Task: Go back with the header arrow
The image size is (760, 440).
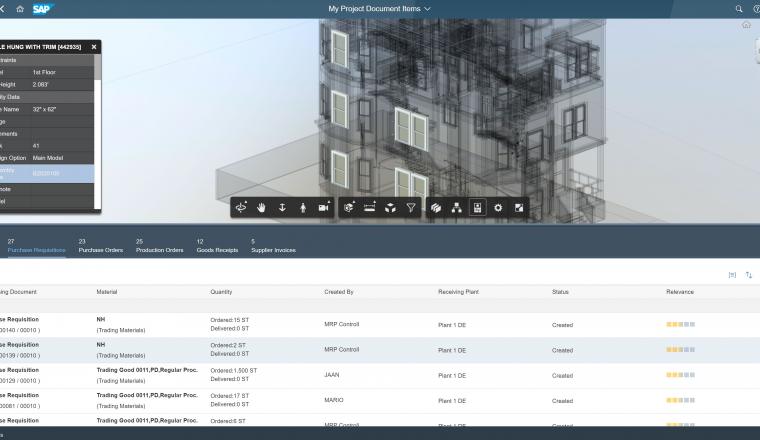Action: coord(2,9)
